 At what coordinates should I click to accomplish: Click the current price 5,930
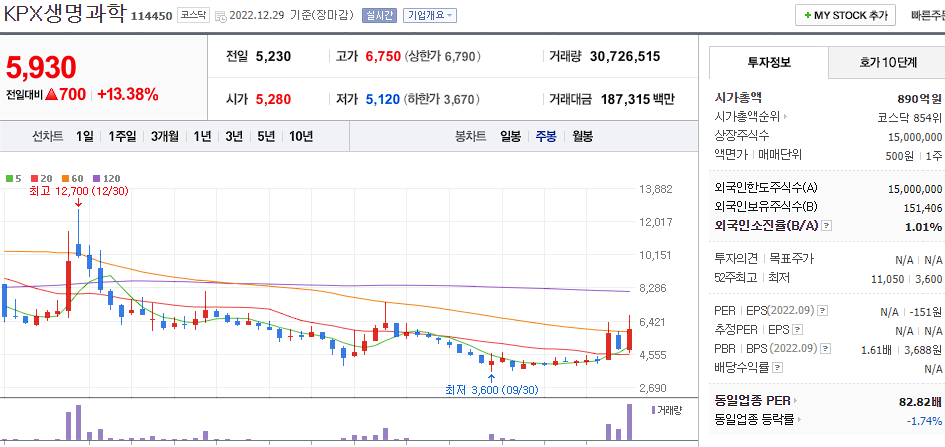[42, 67]
